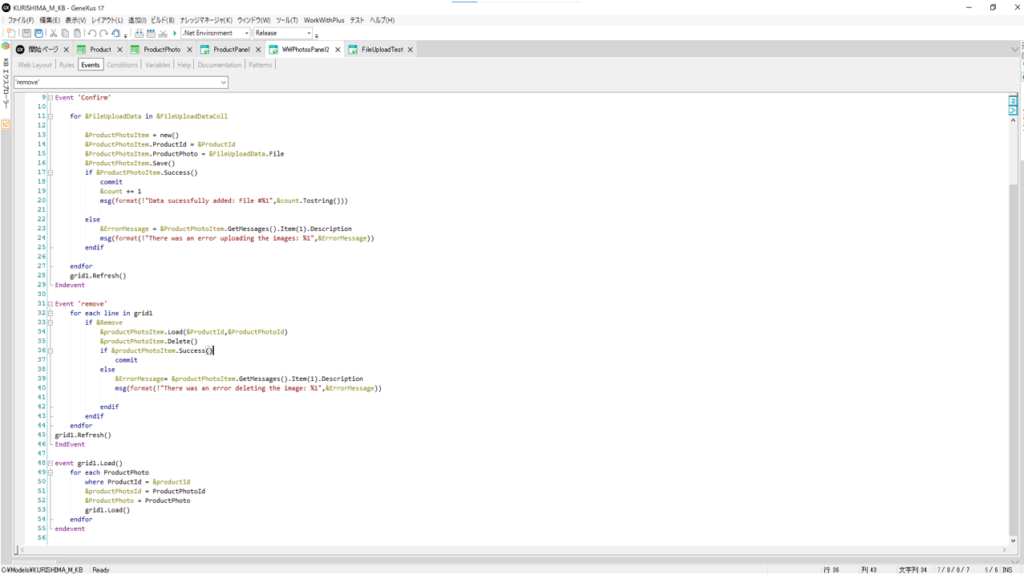Cut selection using the scissors icon
Viewport: 1024px width, 579px height.
tap(54, 33)
